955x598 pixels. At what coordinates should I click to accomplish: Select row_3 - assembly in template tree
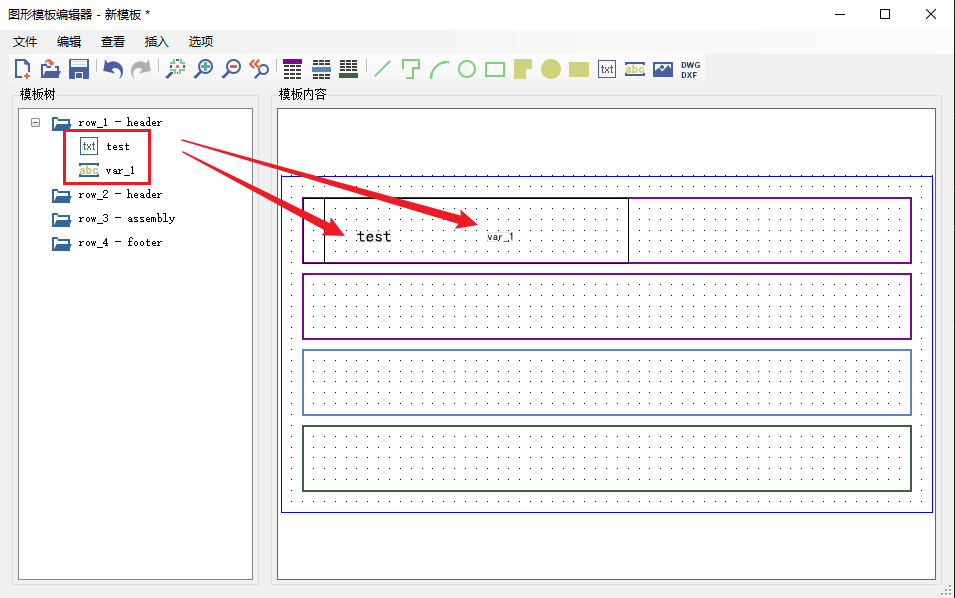coord(127,218)
